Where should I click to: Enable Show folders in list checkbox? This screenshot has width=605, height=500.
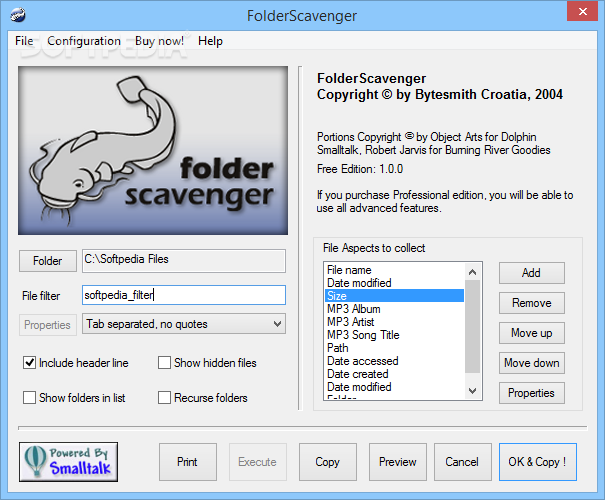coord(29,397)
